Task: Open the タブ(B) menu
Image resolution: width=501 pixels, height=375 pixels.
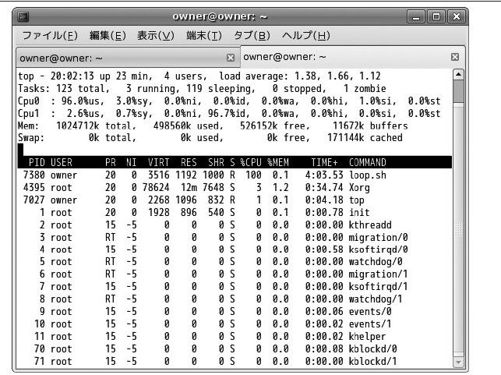Action: (x=252, y=35)
